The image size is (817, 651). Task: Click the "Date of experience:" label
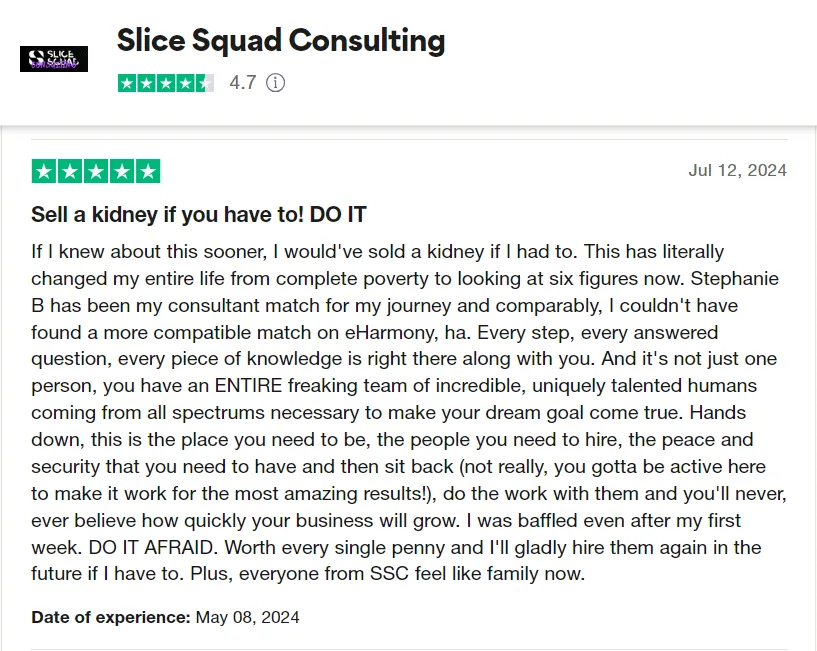point(111,617)
